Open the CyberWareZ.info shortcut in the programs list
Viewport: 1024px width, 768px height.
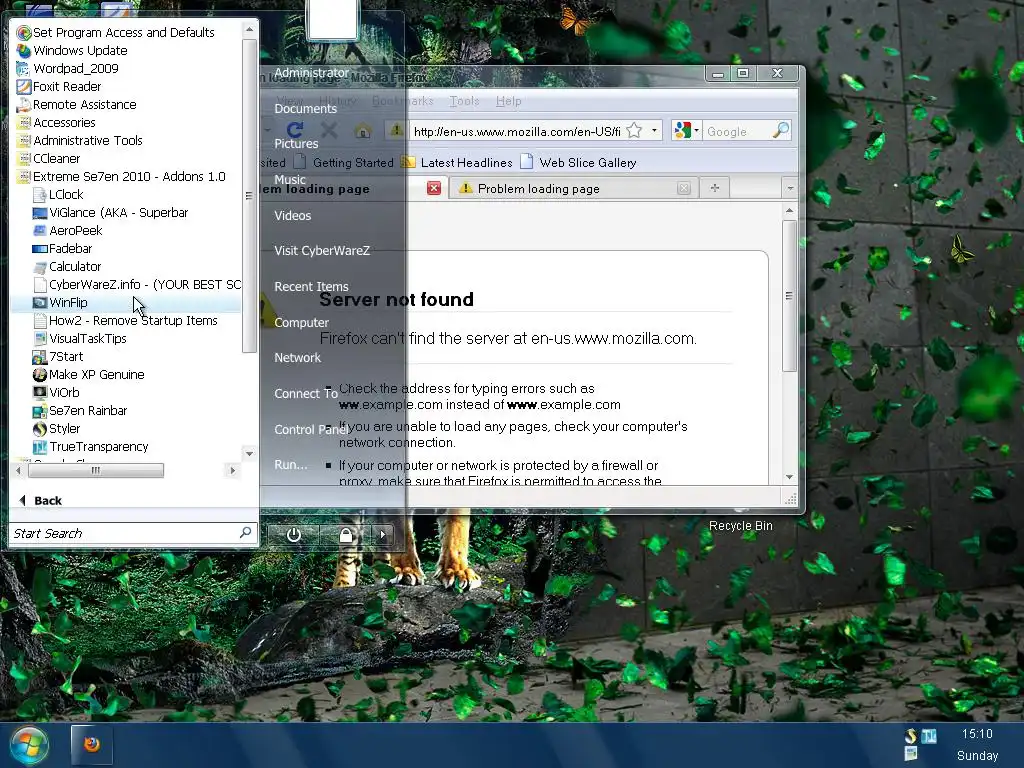pyautogui.click(x=144, y=284)
